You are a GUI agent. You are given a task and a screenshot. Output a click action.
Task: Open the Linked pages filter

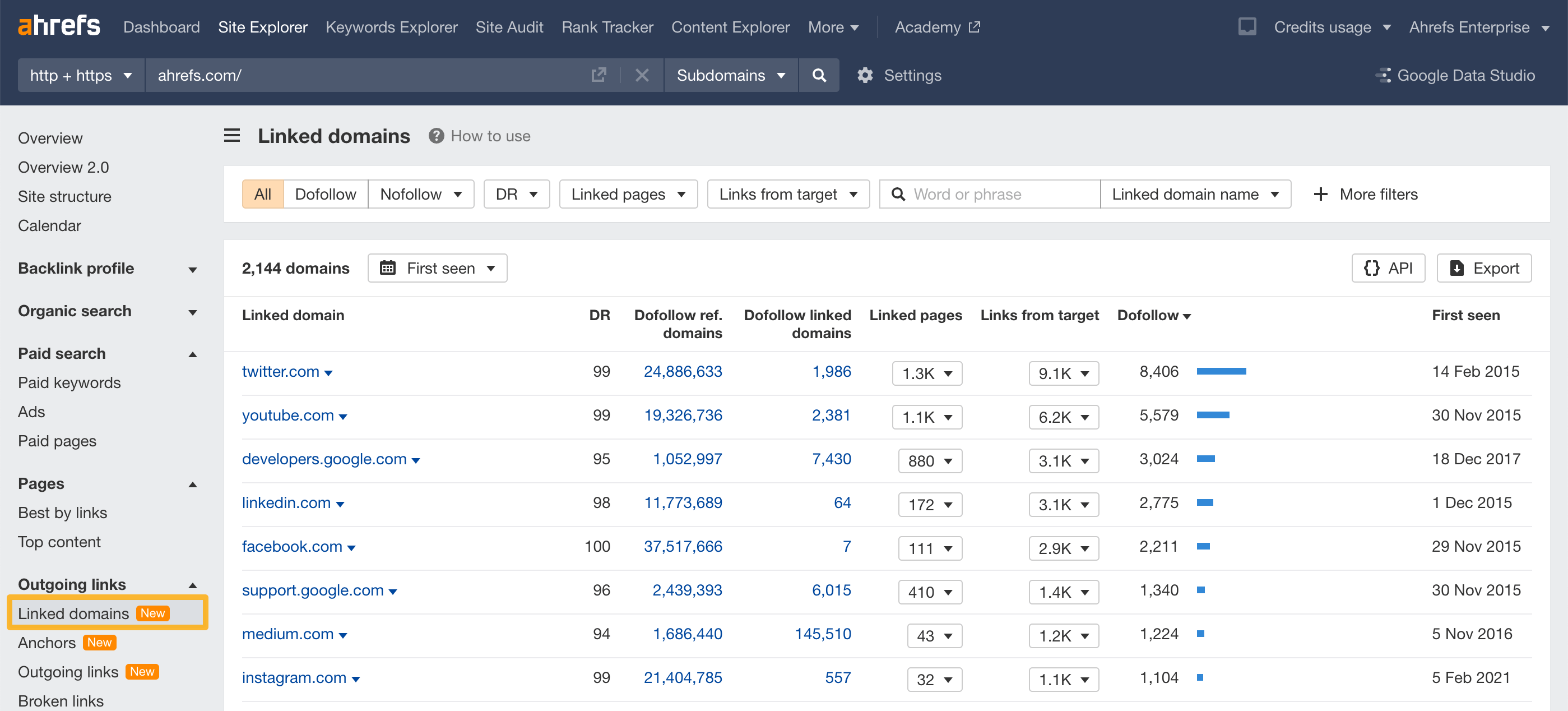628,194
